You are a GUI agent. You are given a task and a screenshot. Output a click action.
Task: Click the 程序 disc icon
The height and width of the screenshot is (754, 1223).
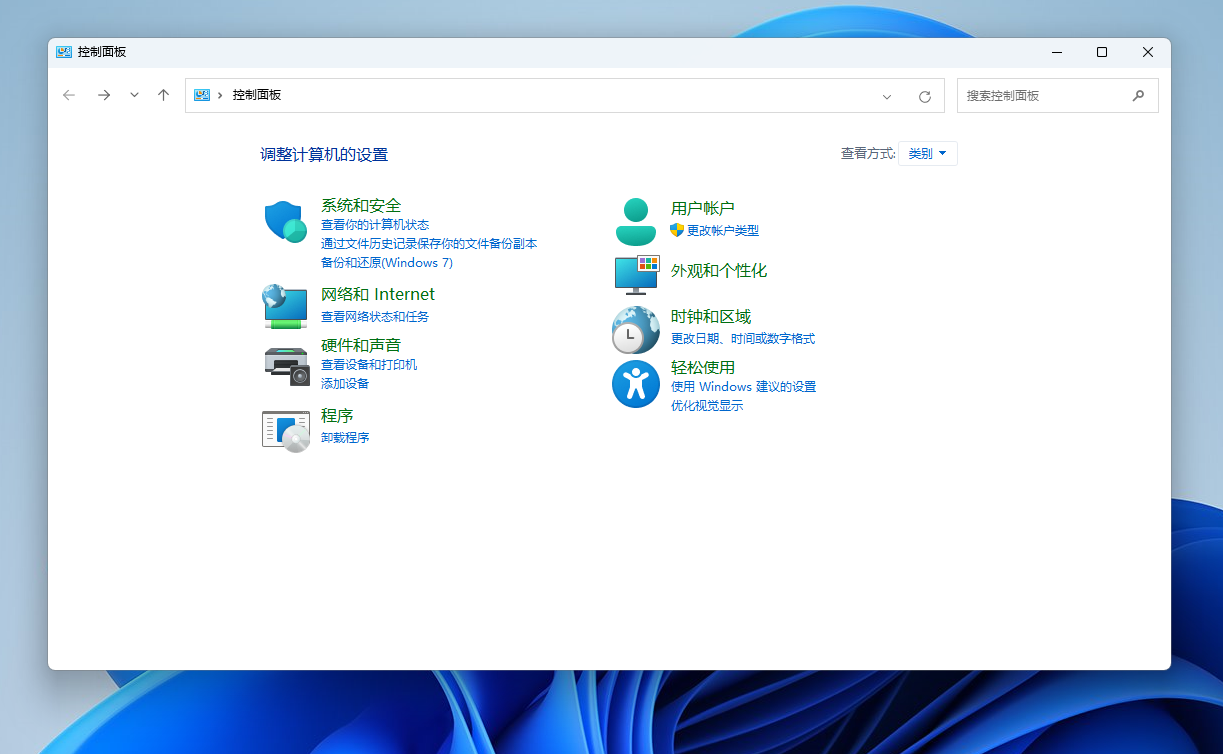pos(286,431)
